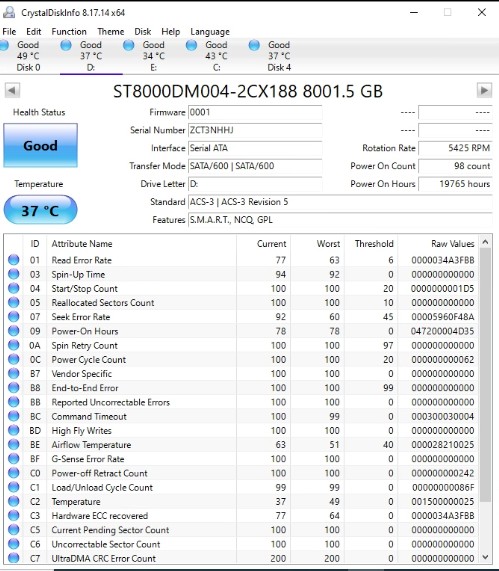Click the Raw Values column header

tap(453, 244)
